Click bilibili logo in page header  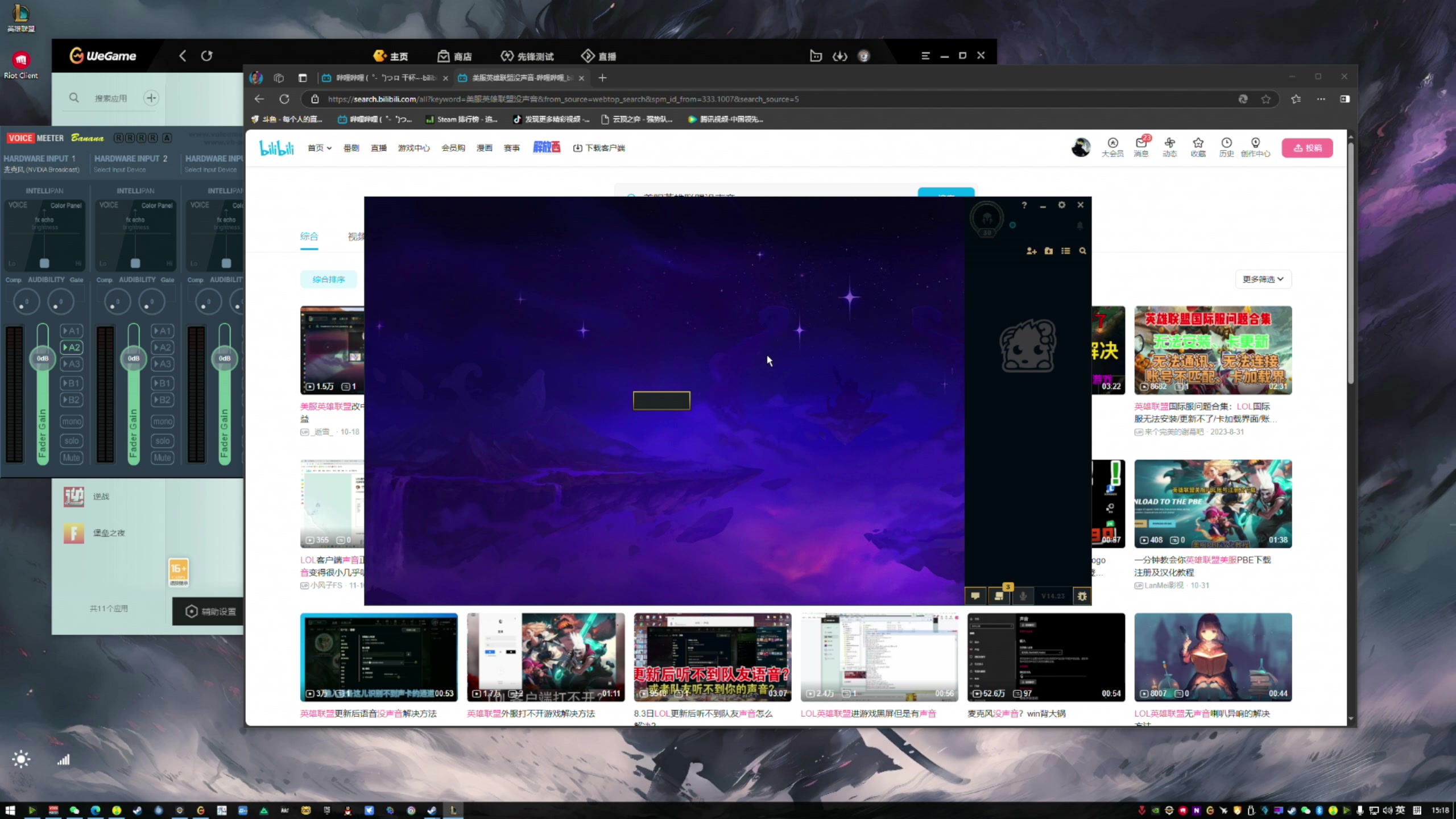(276, 148)
